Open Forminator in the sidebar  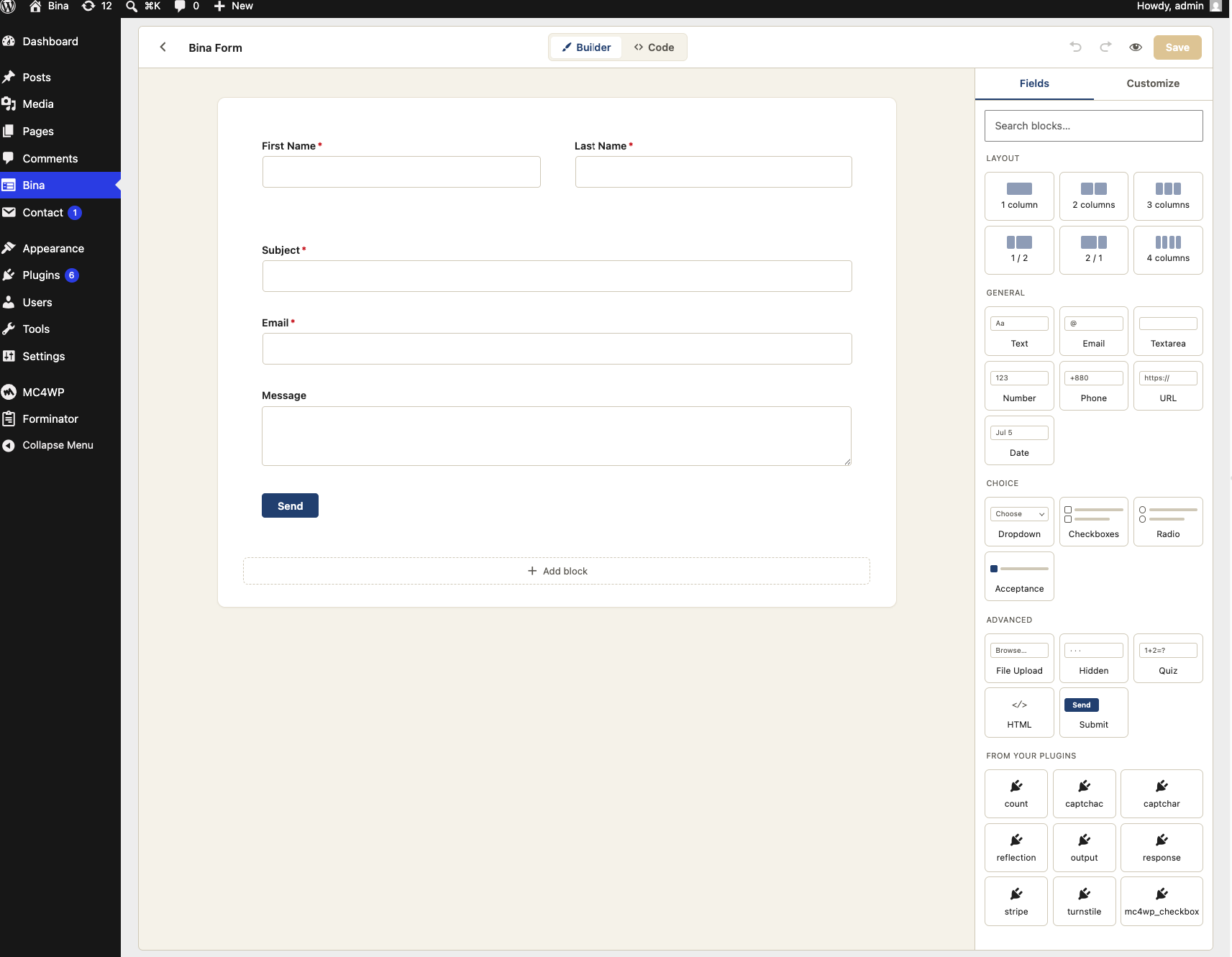tap(60, 418)
